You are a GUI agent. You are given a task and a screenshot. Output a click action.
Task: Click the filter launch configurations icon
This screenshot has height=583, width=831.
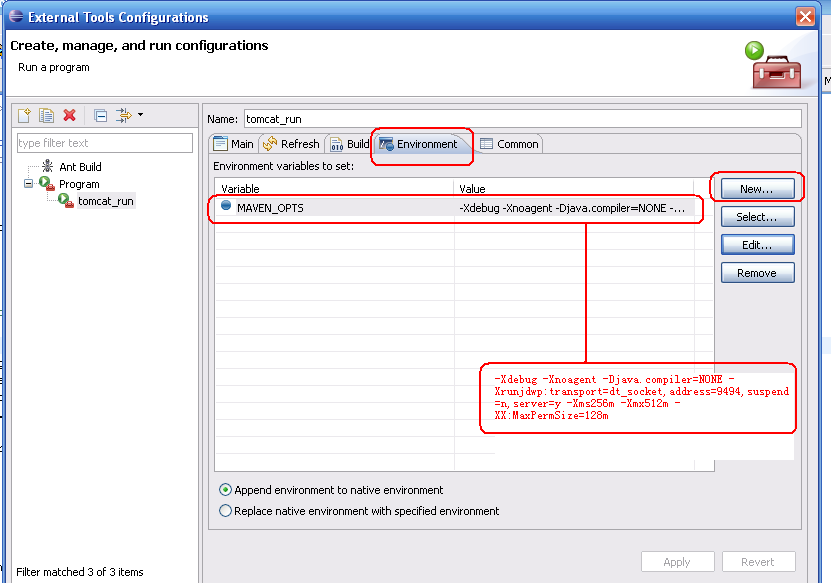(124, 116)
